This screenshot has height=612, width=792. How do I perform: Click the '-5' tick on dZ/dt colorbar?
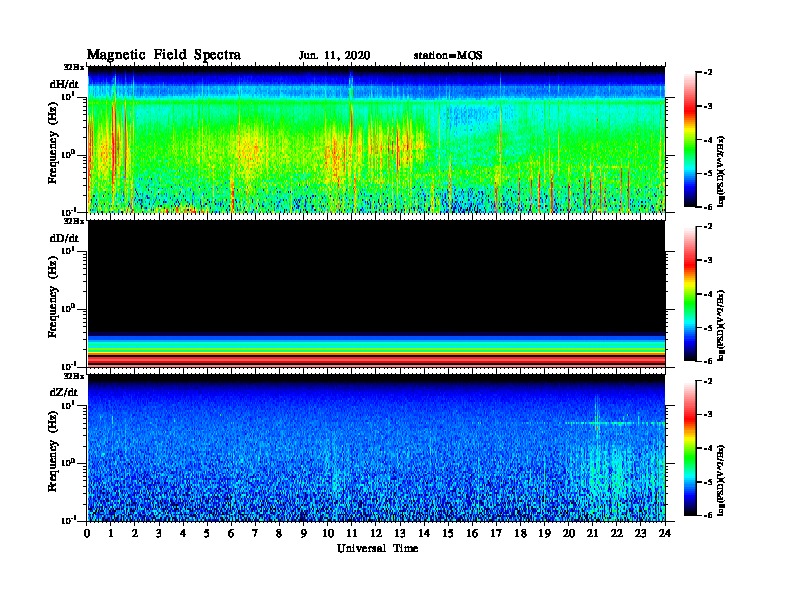click(708, 482)
